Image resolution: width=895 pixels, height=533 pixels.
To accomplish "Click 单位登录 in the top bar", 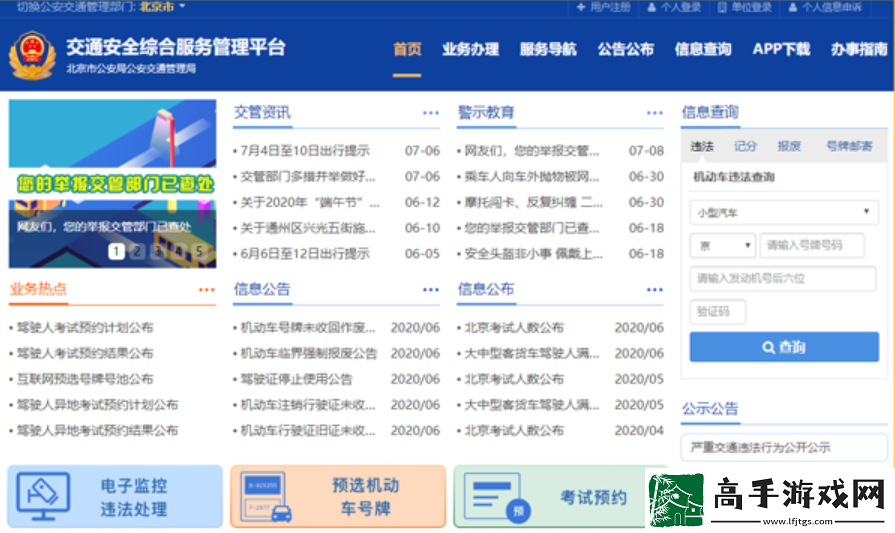I will point(745,7).
